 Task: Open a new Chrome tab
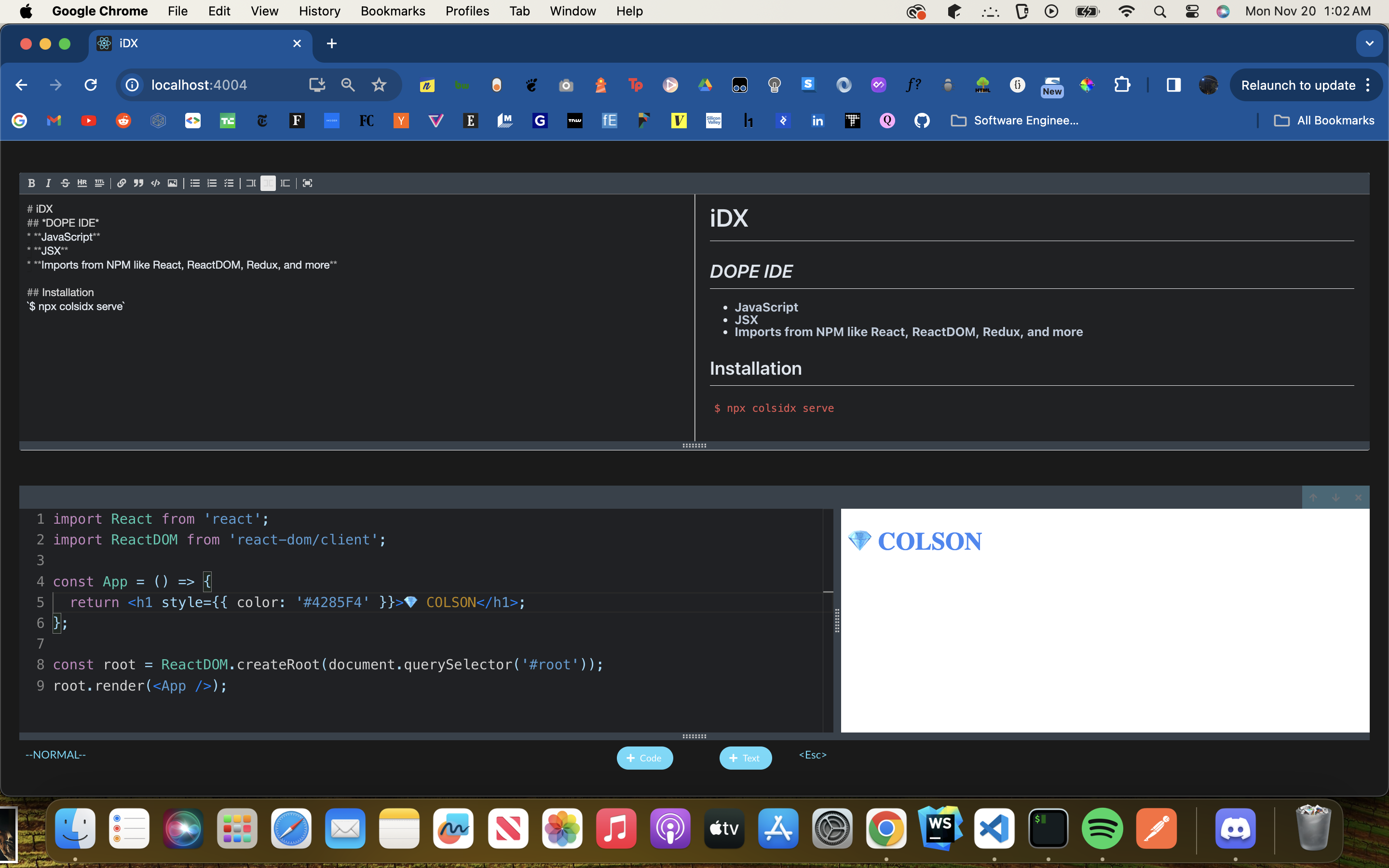(331, 43)
